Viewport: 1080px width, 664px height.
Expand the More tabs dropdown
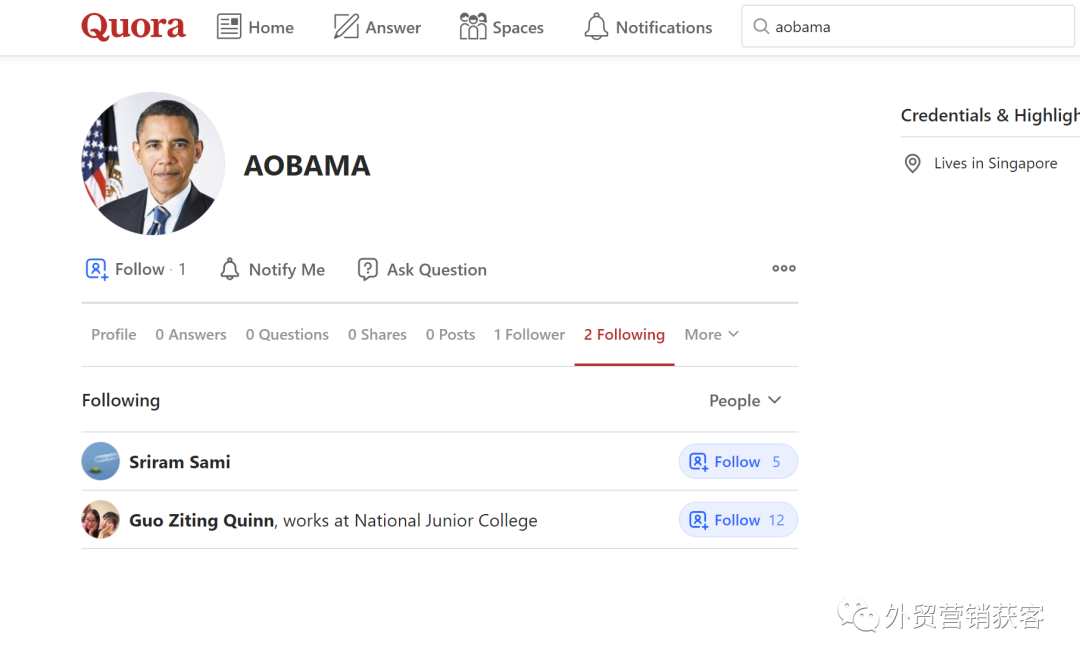pos(712,335)
